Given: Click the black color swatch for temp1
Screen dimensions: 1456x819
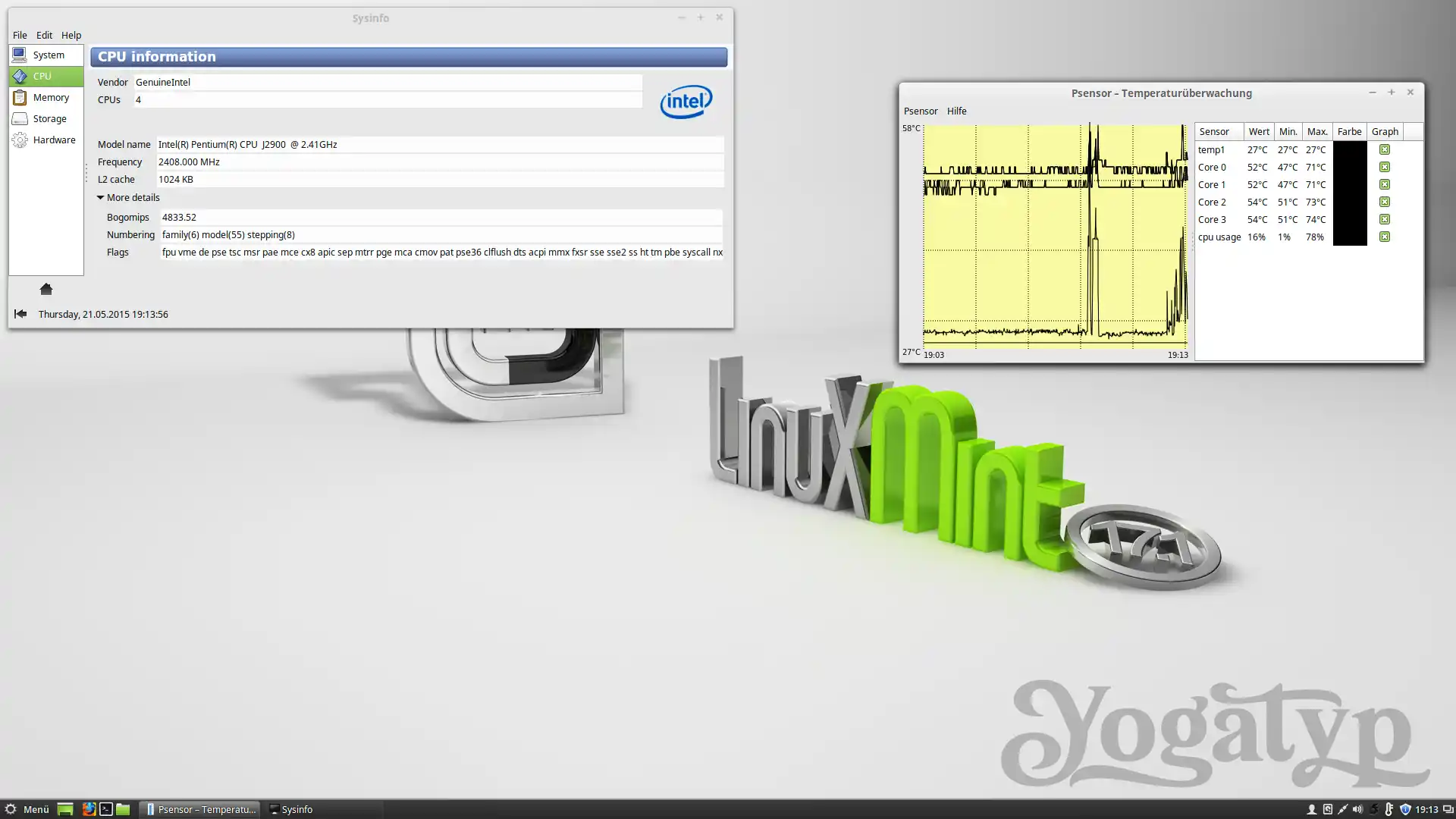Looking at the screenshot, I should click(1350, 149).
